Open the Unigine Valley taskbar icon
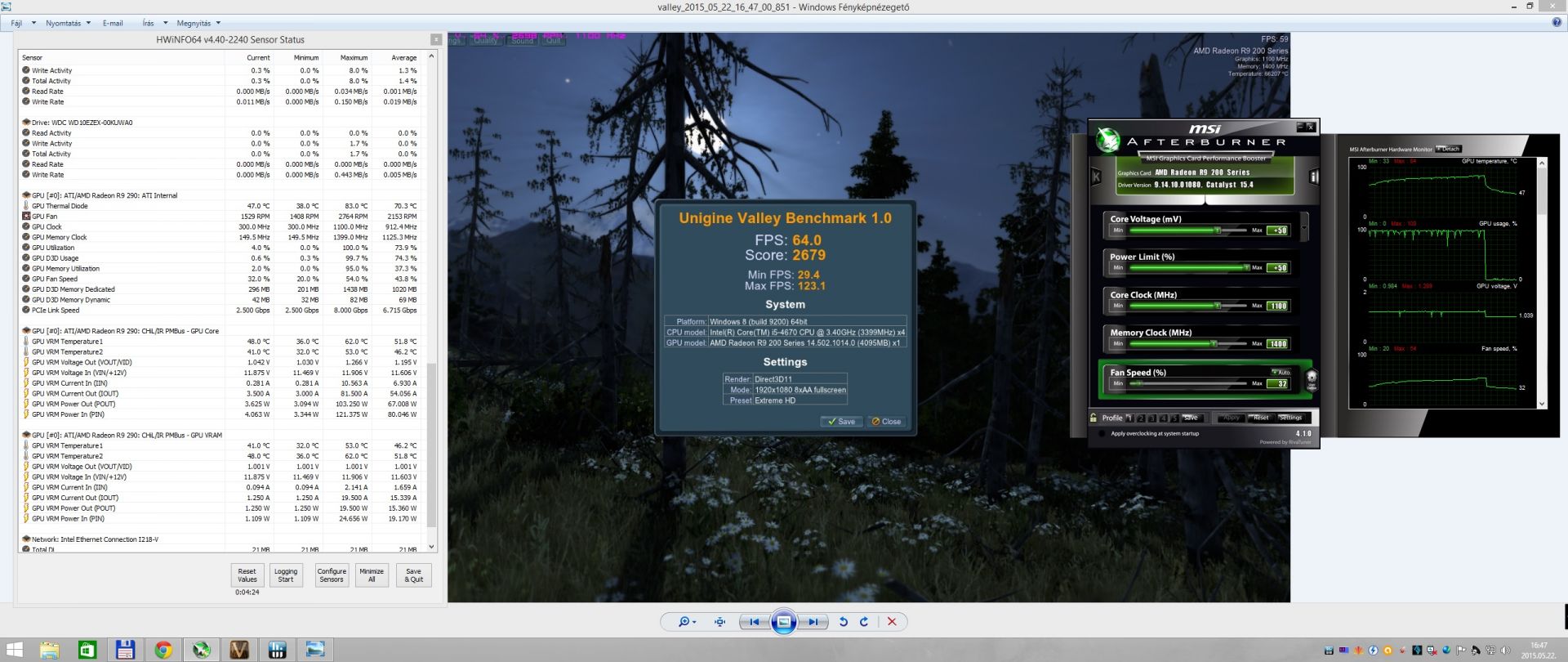Viewport: 1568px width, 662px height. point(239,651)
